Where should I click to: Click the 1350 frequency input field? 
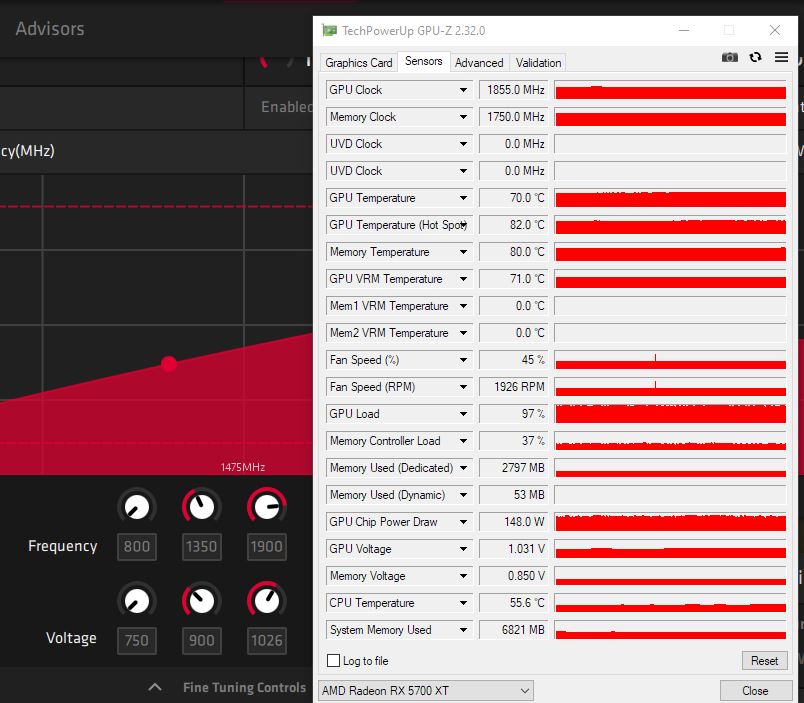[x=202, y=547]
